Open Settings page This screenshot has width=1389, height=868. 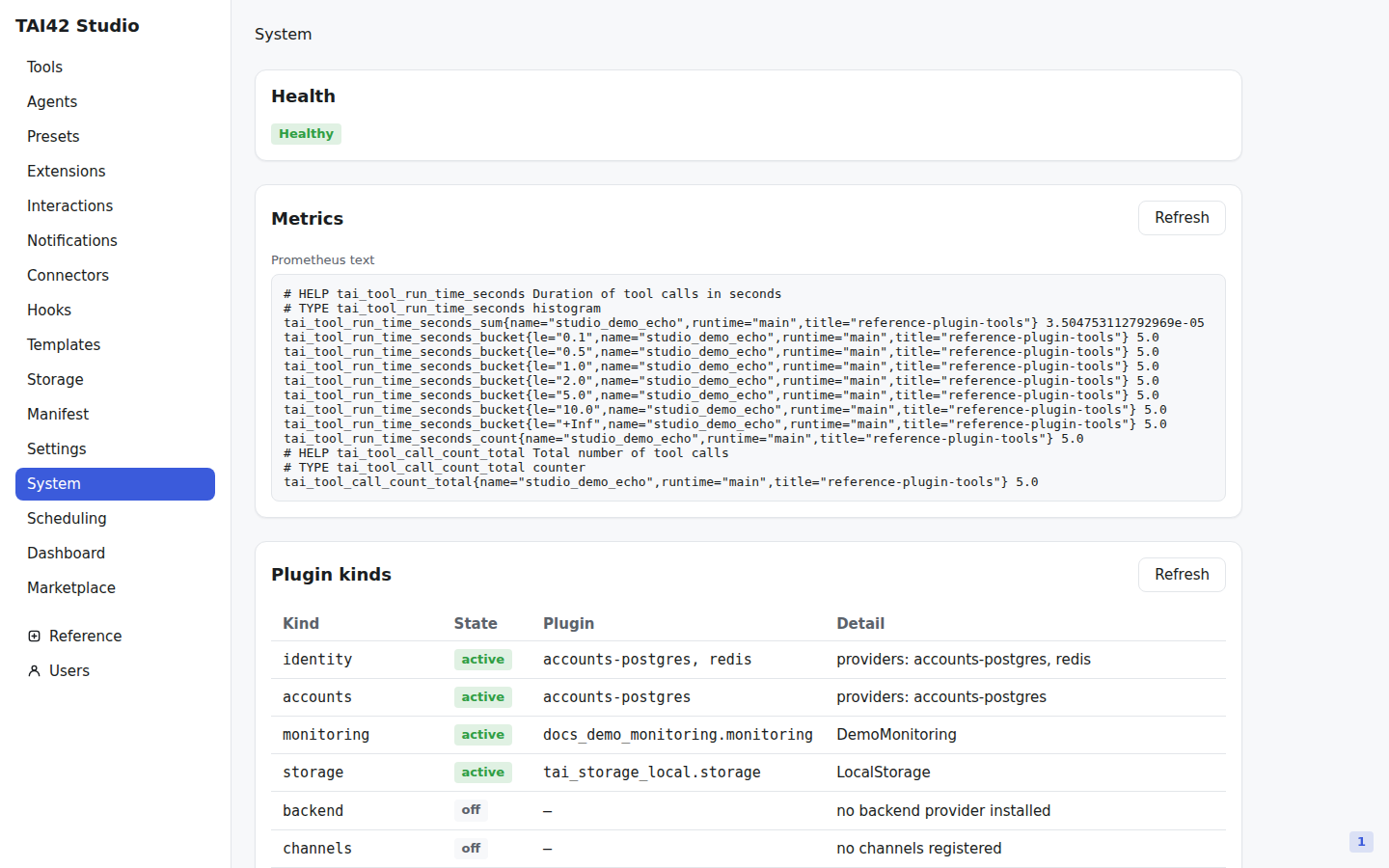coord(115,449)
